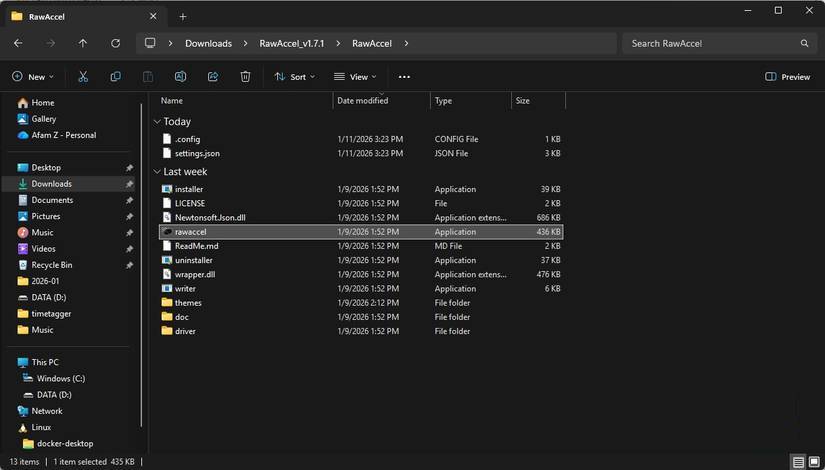Switch to details view in status bar

(798, 462)
